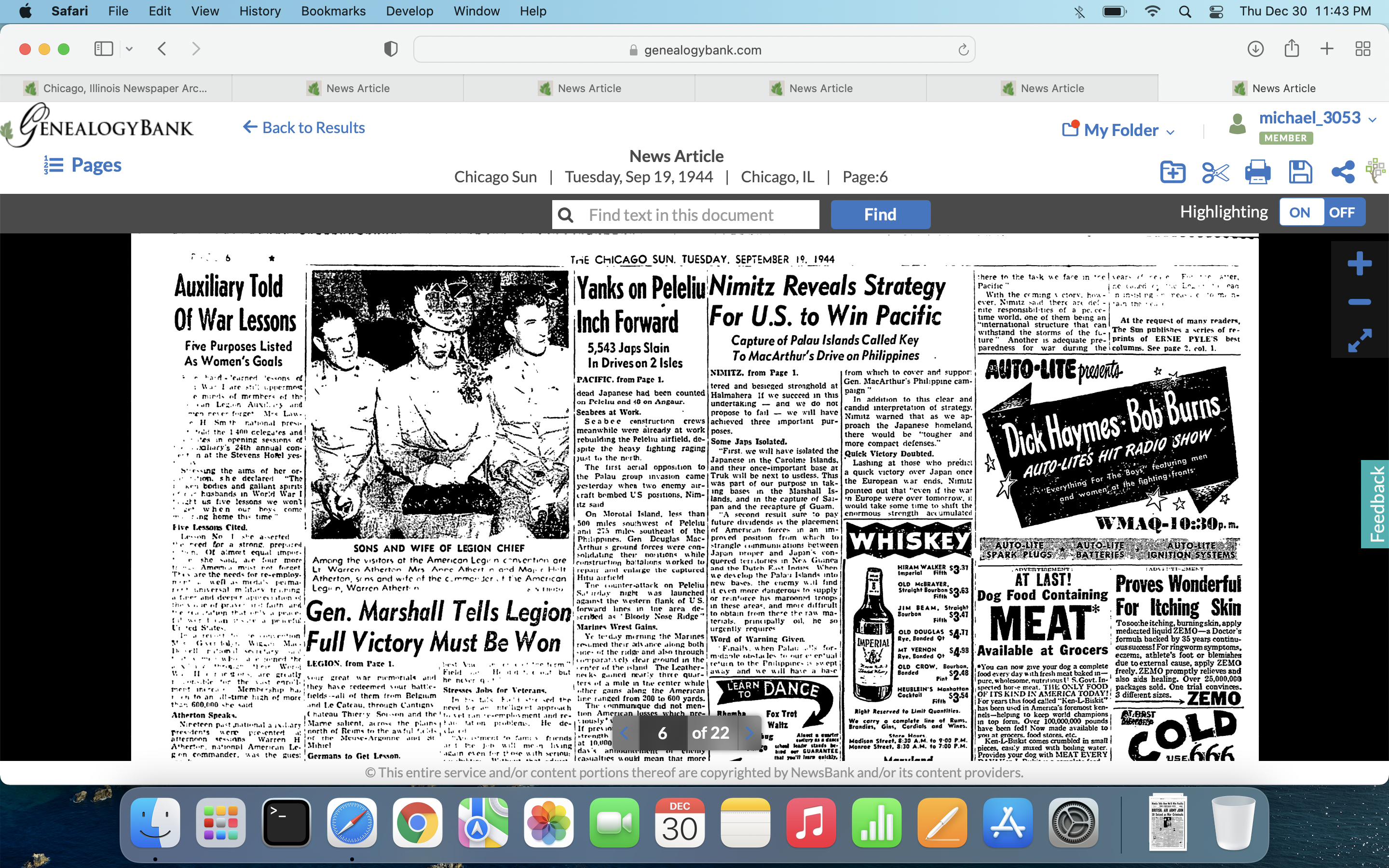Open the Pages list panel
Viewport: 1389px width, 868px height.
(x=83, y=165)
